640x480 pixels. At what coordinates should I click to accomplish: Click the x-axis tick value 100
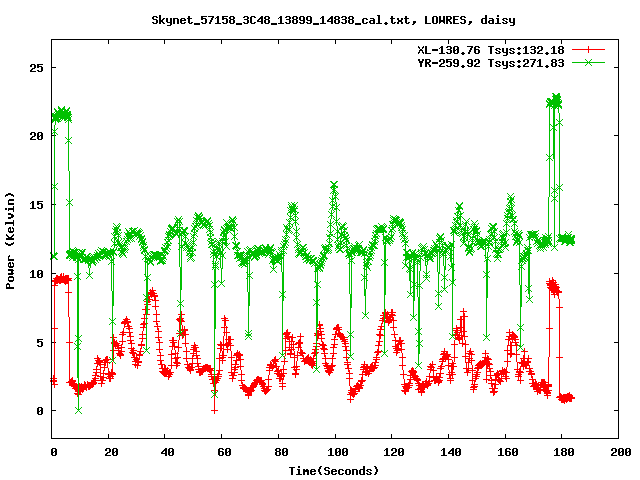click(338, 452)
